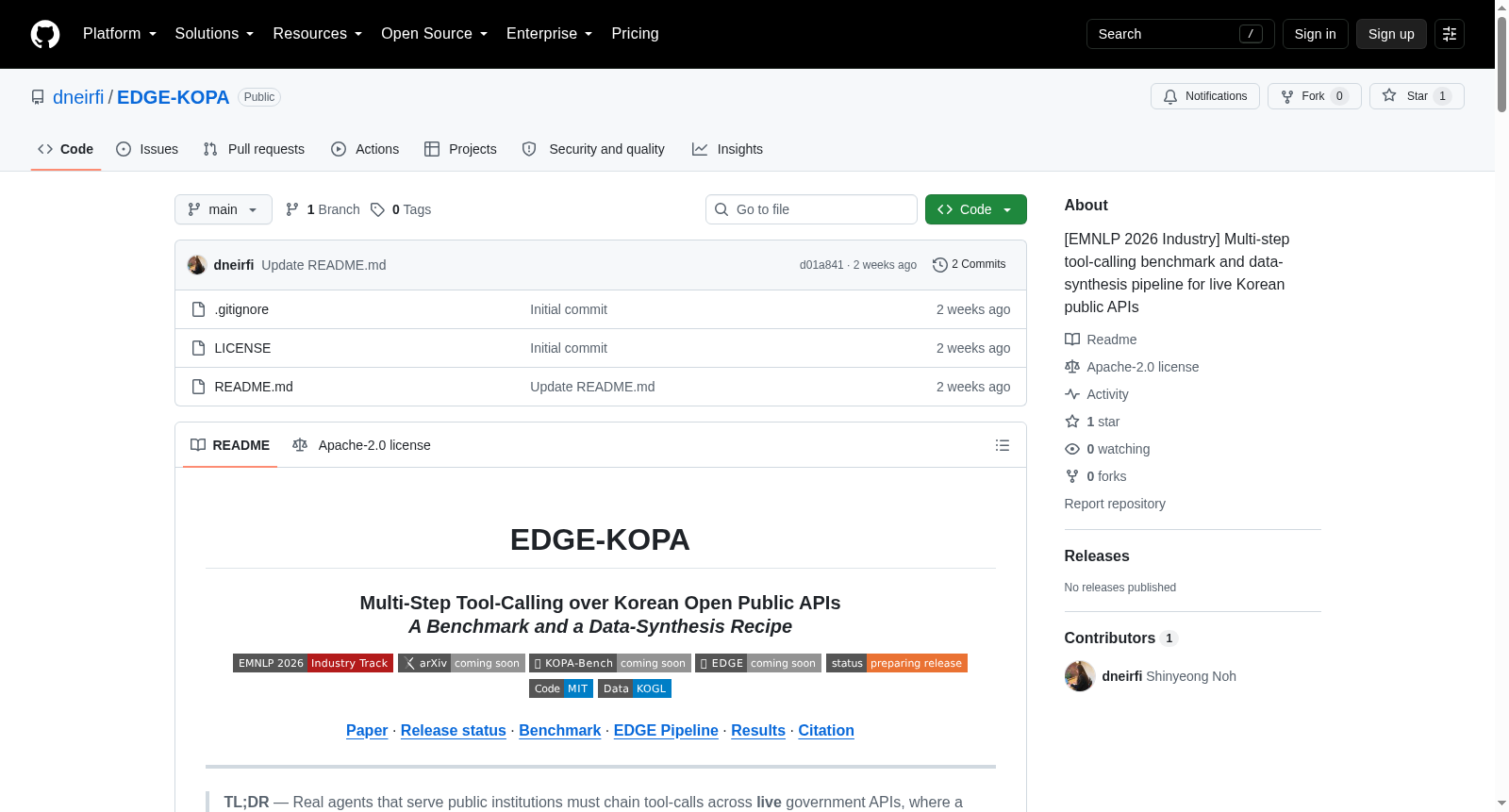Open the Insights tab
The width and height of the screenshot is (1509, 812).
727,149
